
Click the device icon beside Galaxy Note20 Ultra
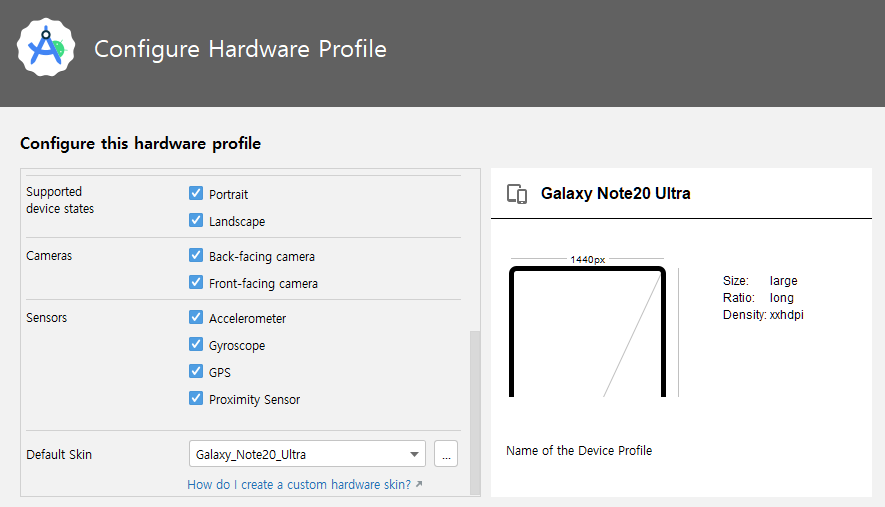[516, 194]
